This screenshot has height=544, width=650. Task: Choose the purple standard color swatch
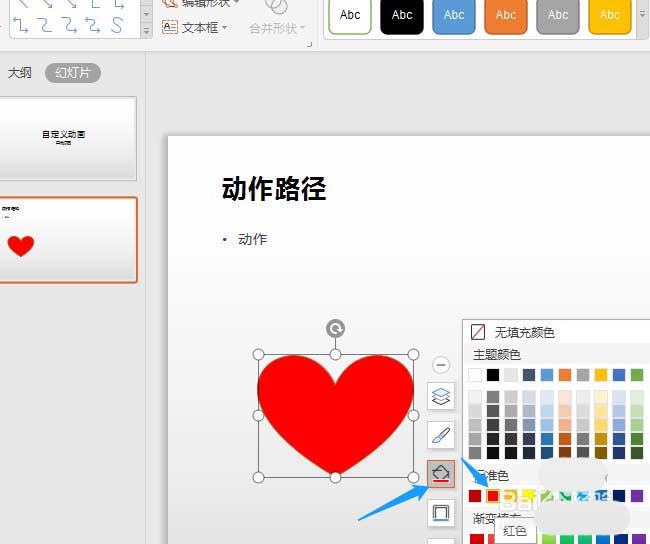[x=637, y=495]
